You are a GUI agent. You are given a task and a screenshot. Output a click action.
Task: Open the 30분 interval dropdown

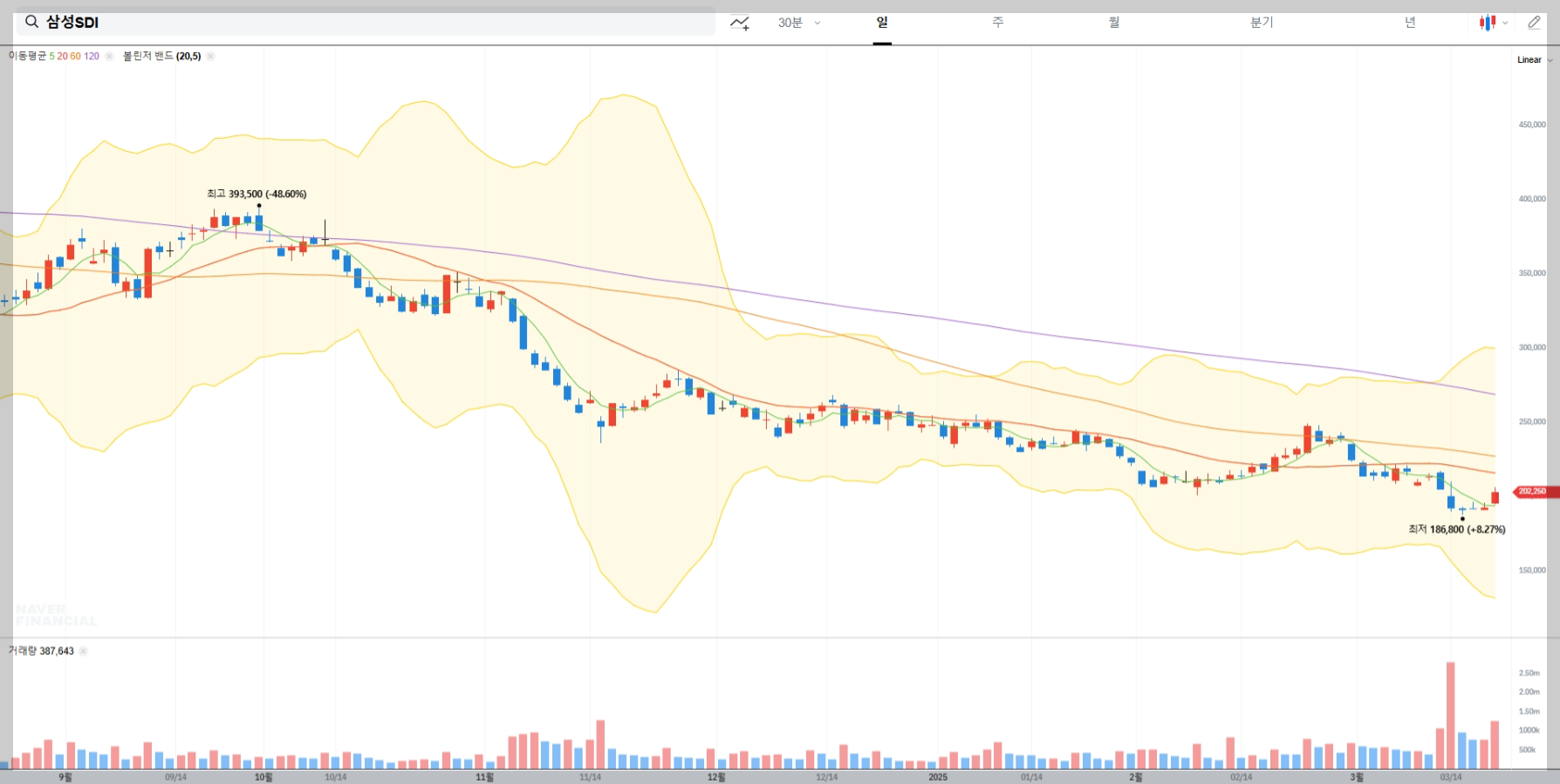pos(799,23)
